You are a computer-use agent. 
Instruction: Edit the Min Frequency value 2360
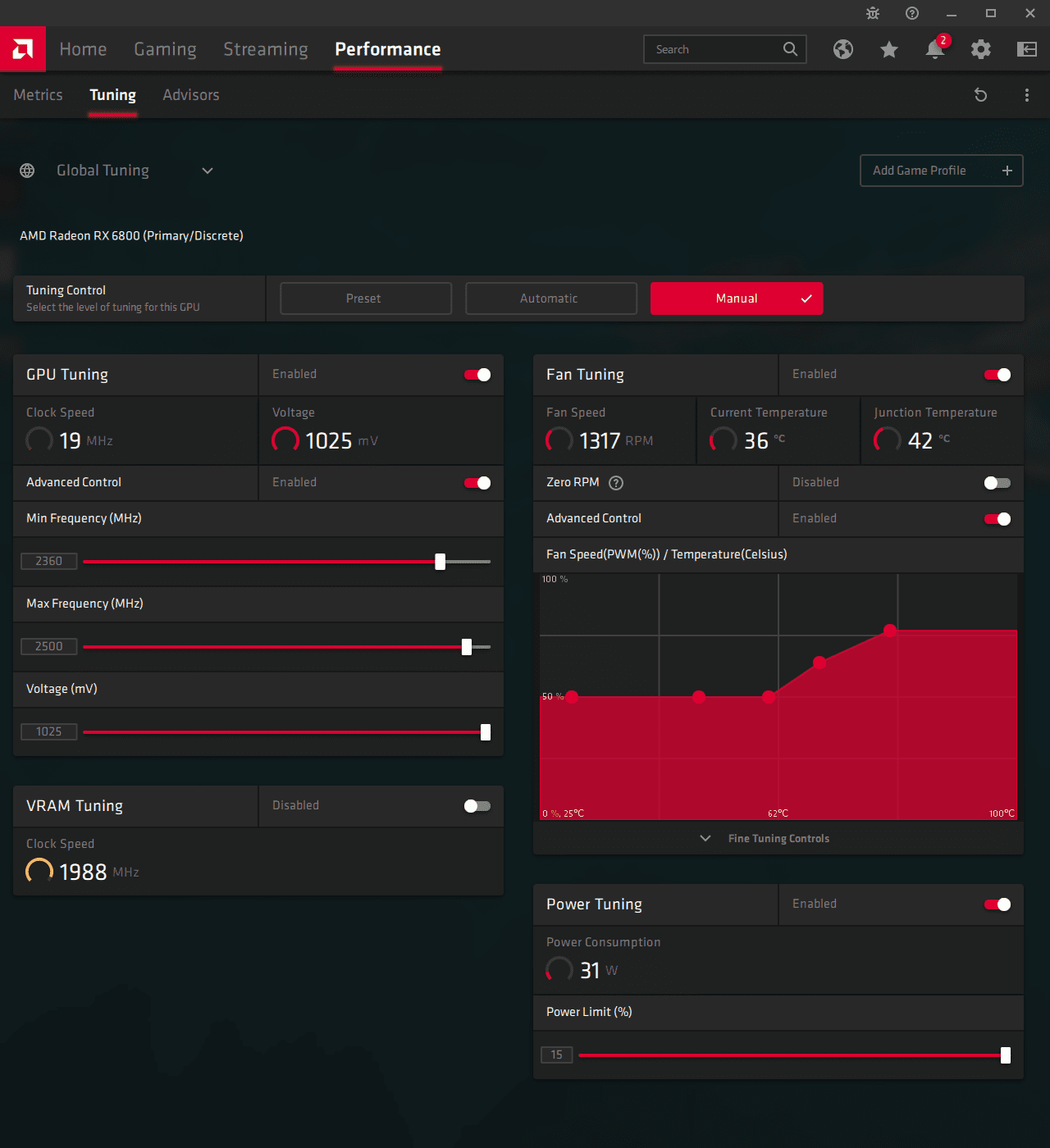pyautogui.click(x=49, y=562)
